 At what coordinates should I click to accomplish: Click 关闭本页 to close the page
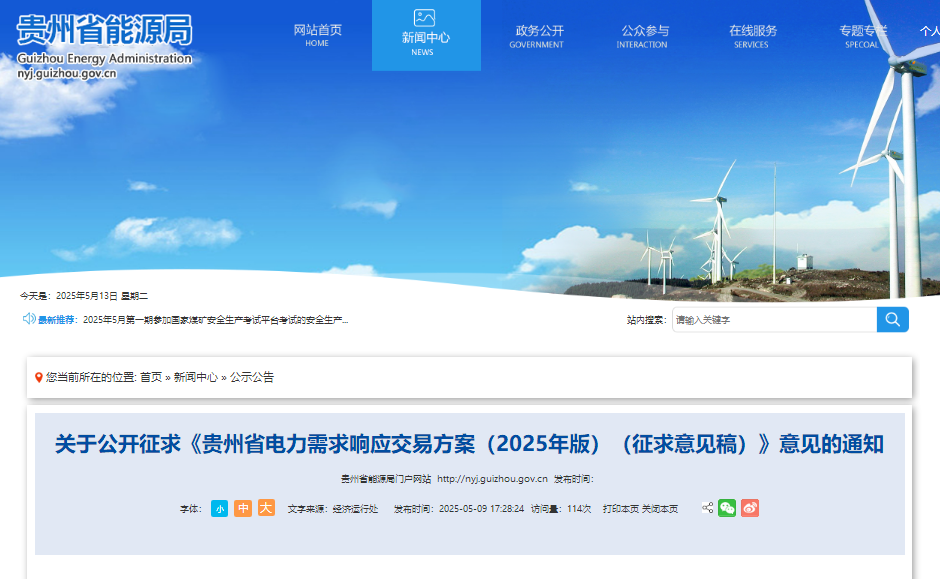660,509
